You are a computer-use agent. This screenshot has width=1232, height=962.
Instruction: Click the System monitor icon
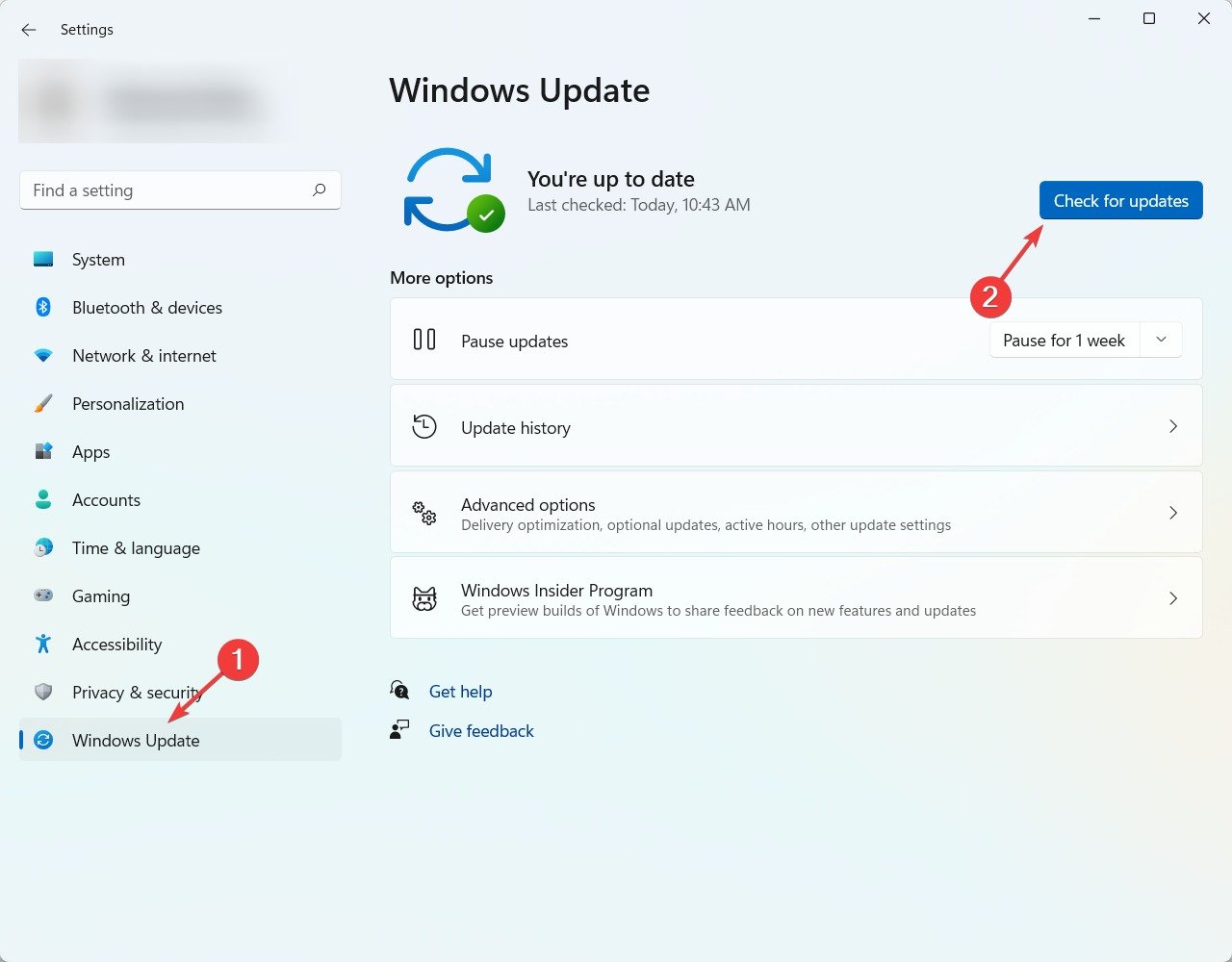(x=43, y=260)
